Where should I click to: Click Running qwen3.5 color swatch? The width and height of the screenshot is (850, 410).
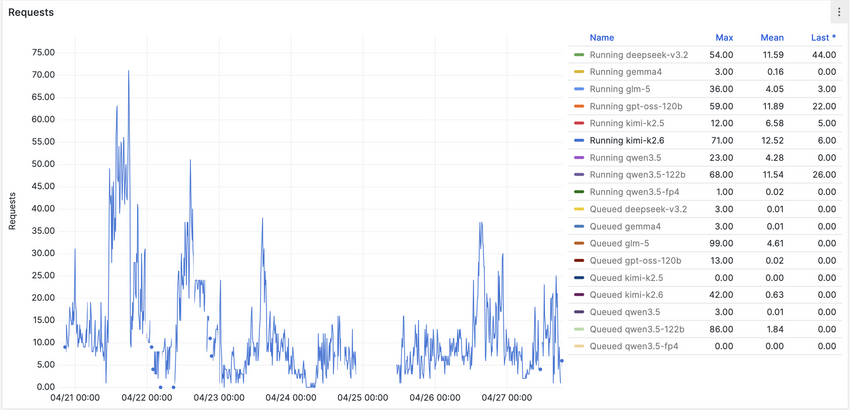click(x=580, y=158)
